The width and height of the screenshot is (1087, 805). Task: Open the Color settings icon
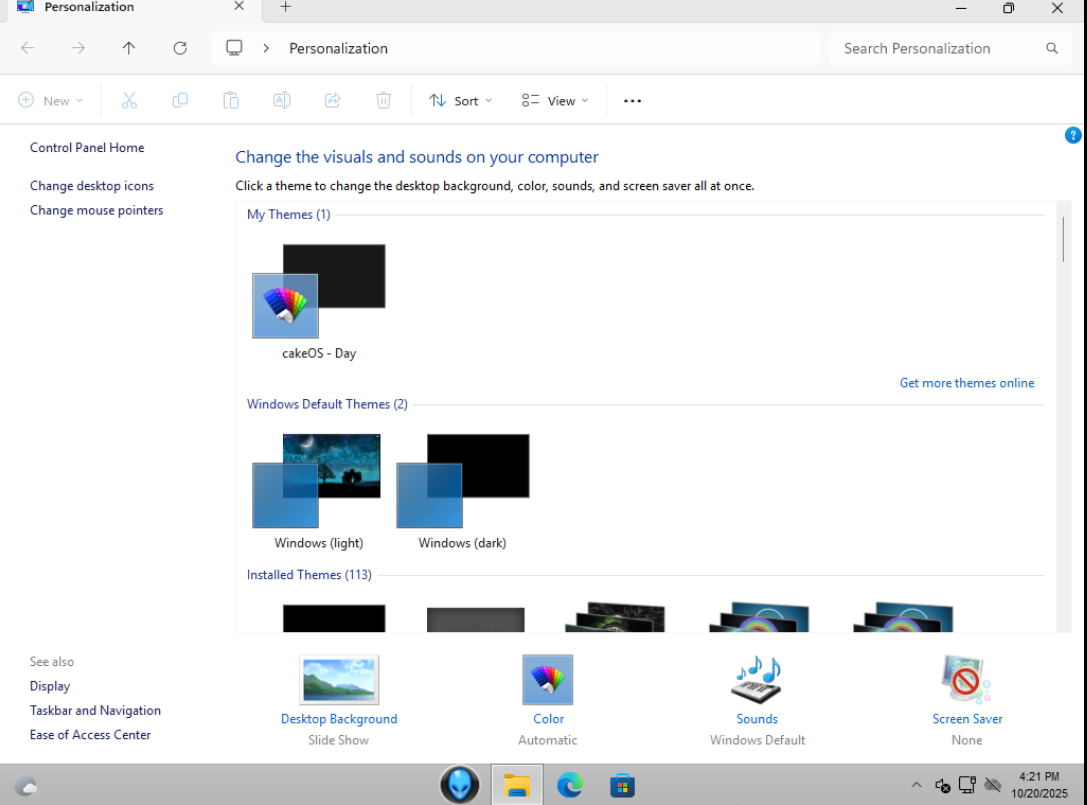pyautogui.click(x=548, y=681)
